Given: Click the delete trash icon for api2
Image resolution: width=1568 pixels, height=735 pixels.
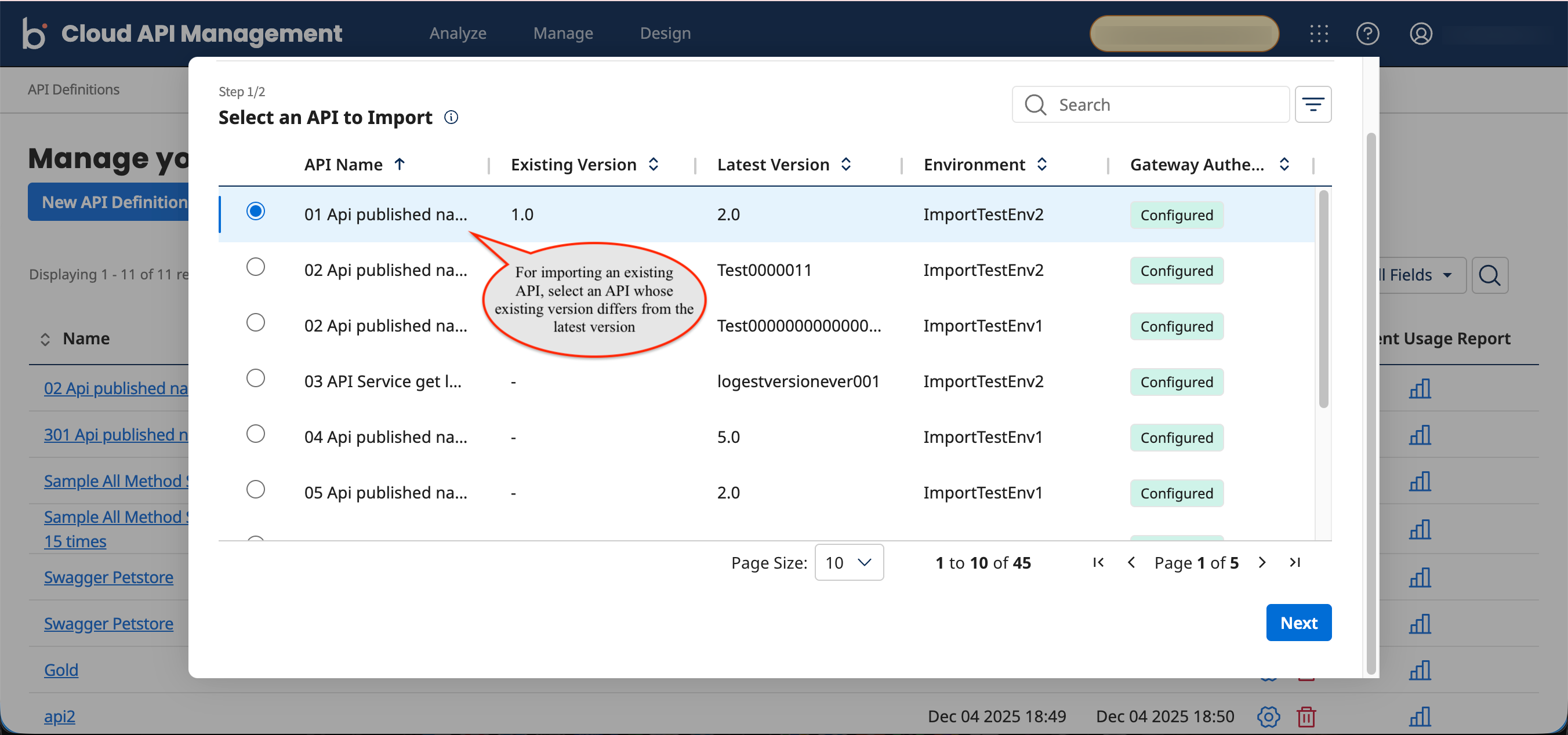Looking at the screenshot, I should 1306,716.
